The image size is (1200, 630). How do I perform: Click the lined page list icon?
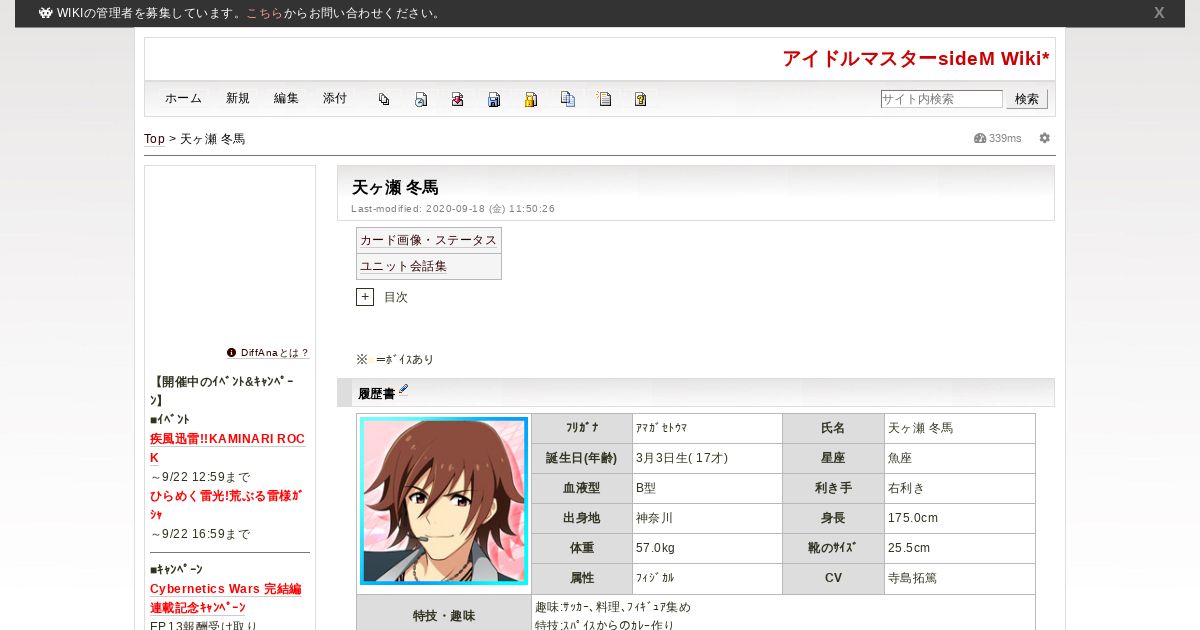pyautogui.click(x=604, y=99)
